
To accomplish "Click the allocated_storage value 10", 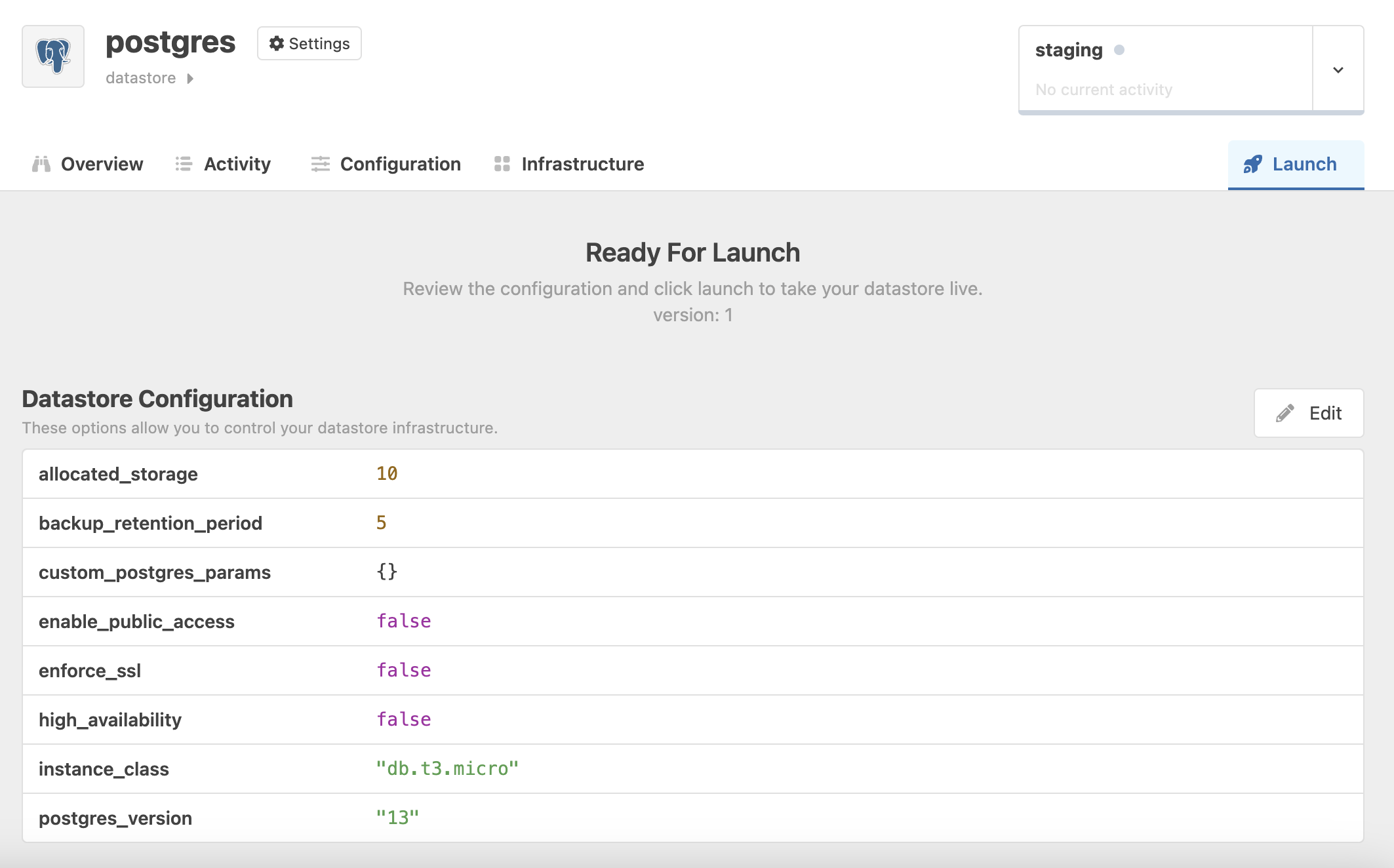I will pyautogui.click(x=387, y=473).
